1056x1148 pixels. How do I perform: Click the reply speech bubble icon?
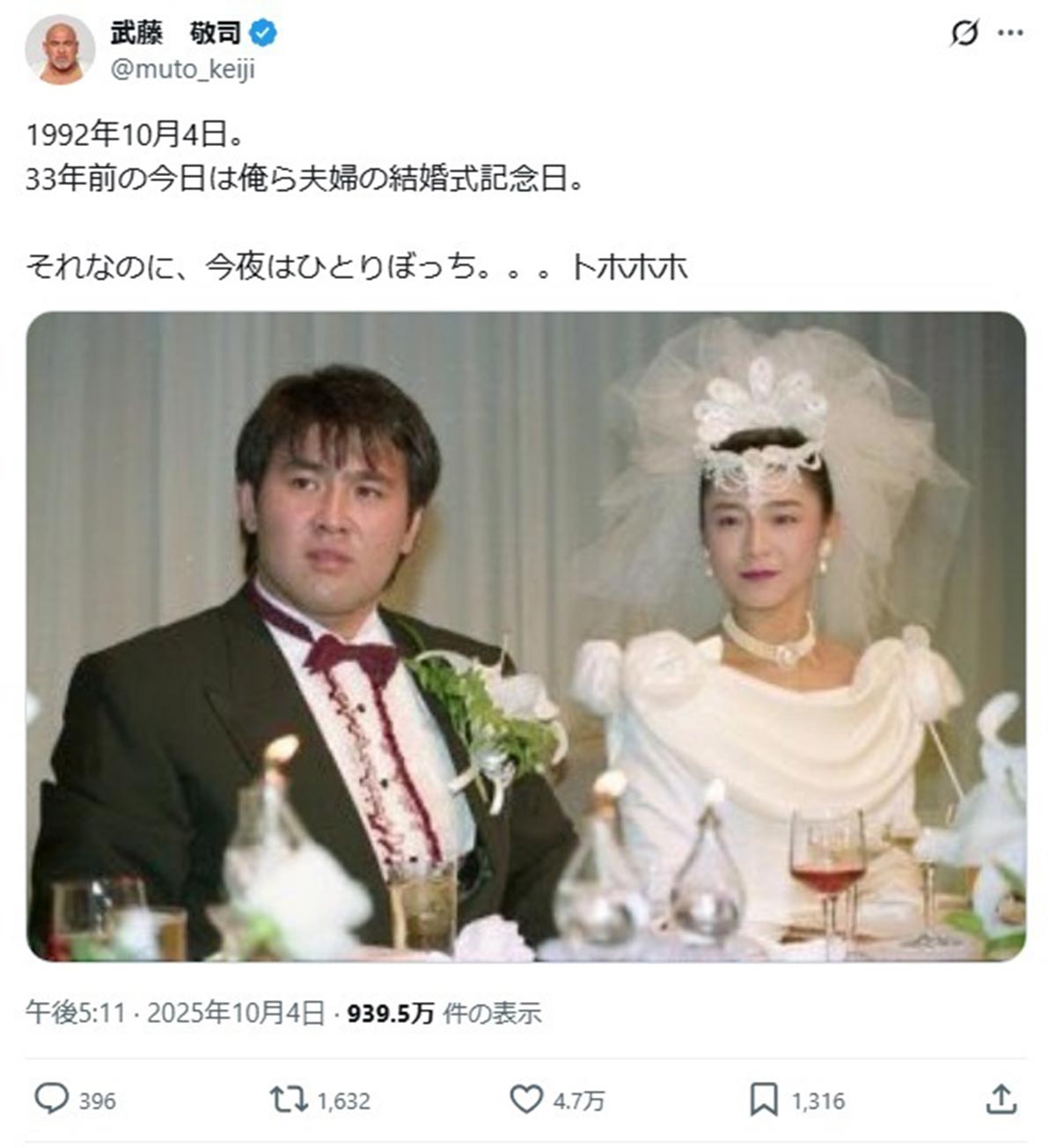click(52, 1100)
